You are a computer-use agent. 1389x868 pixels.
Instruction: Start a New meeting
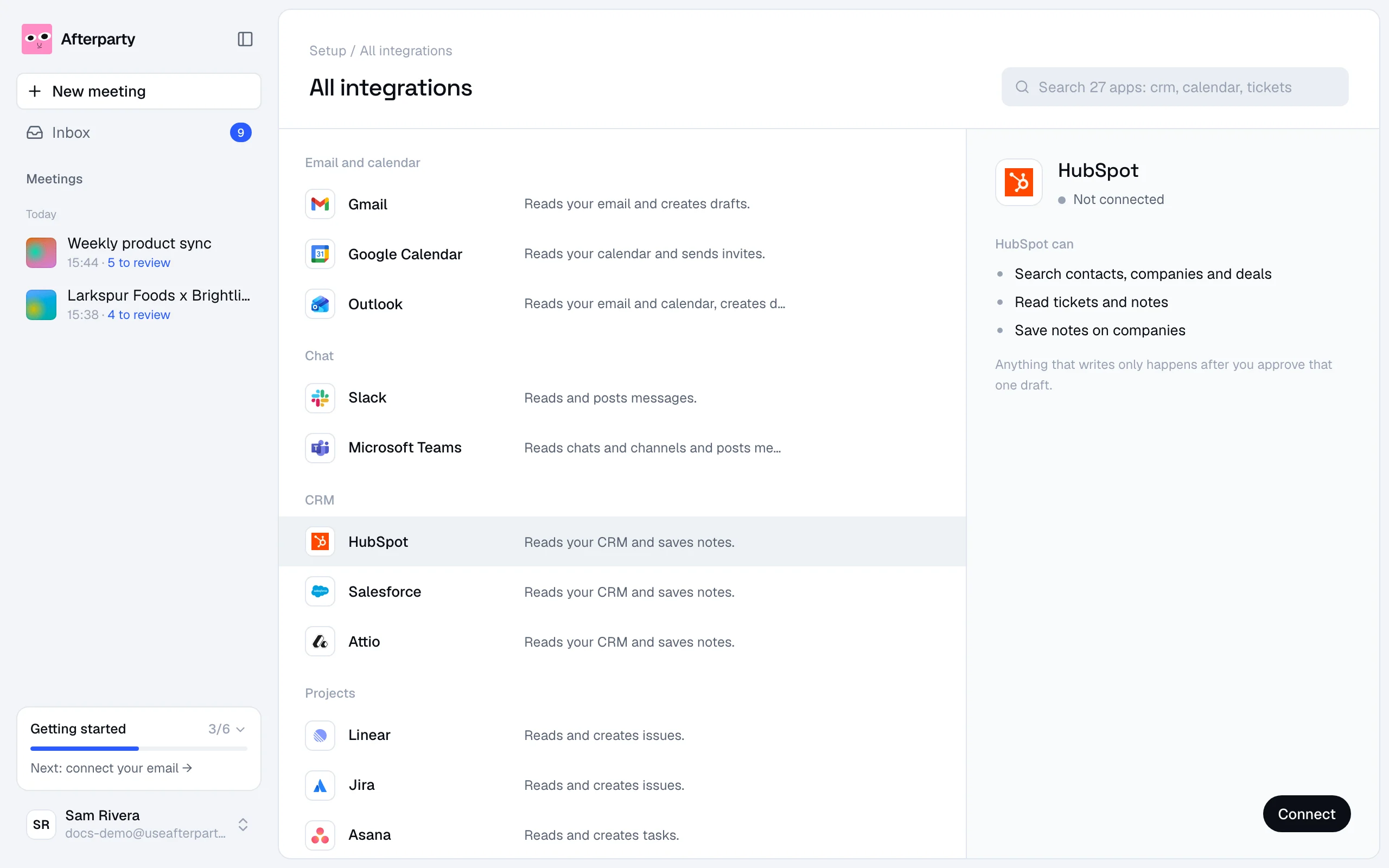click(x=139, y=91)
